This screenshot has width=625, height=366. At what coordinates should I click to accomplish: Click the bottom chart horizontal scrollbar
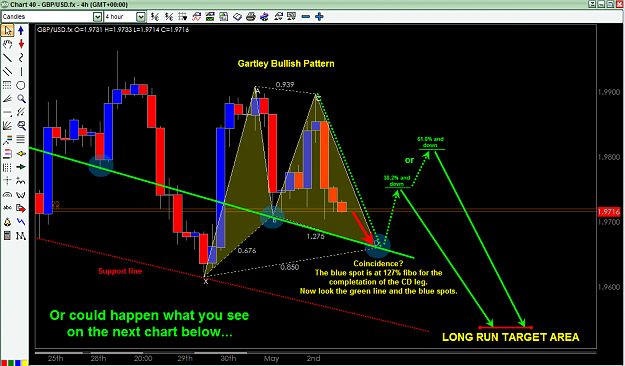[x=316, y=353]
